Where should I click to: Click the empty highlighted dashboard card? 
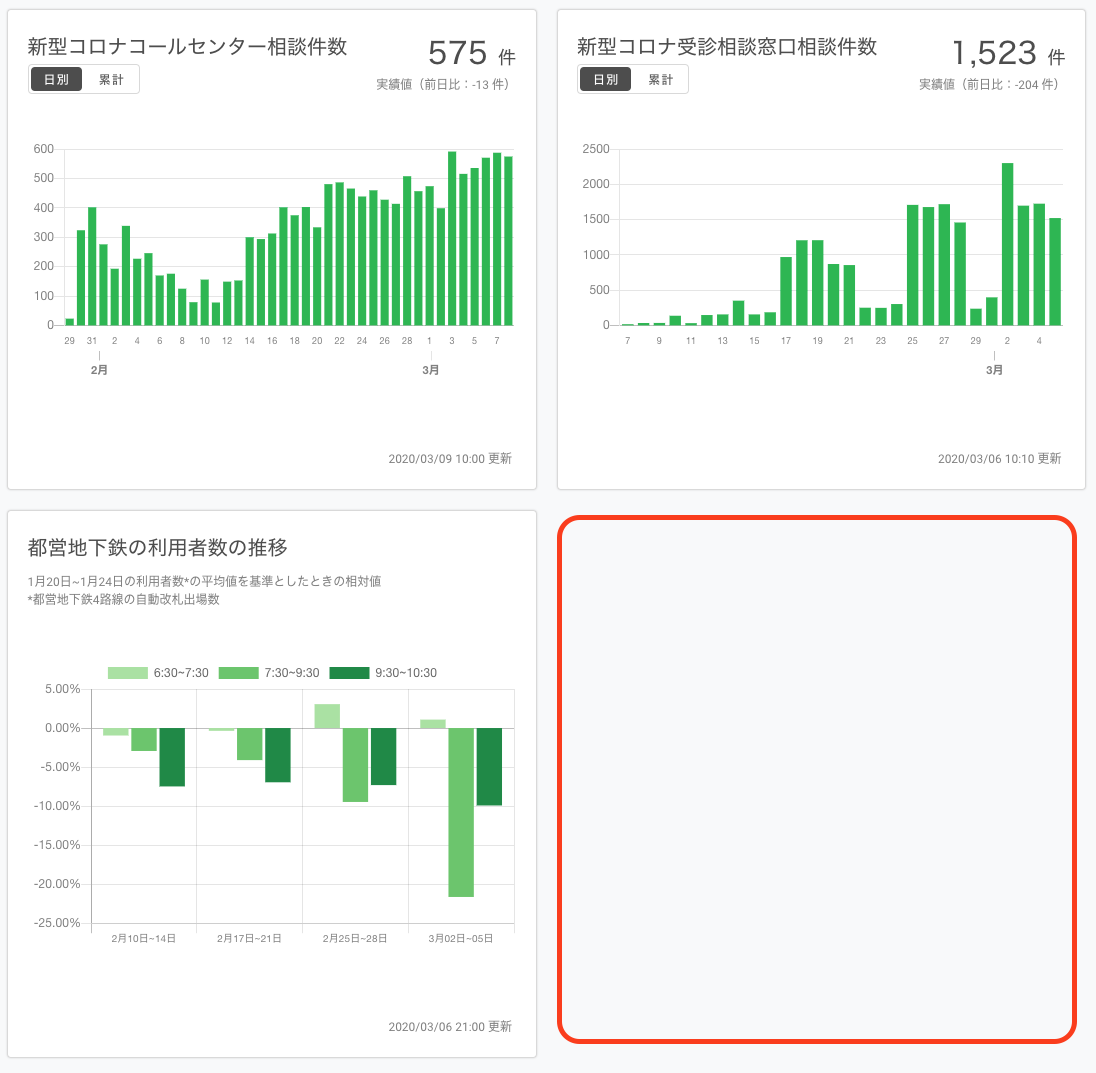tap(817, 780)
